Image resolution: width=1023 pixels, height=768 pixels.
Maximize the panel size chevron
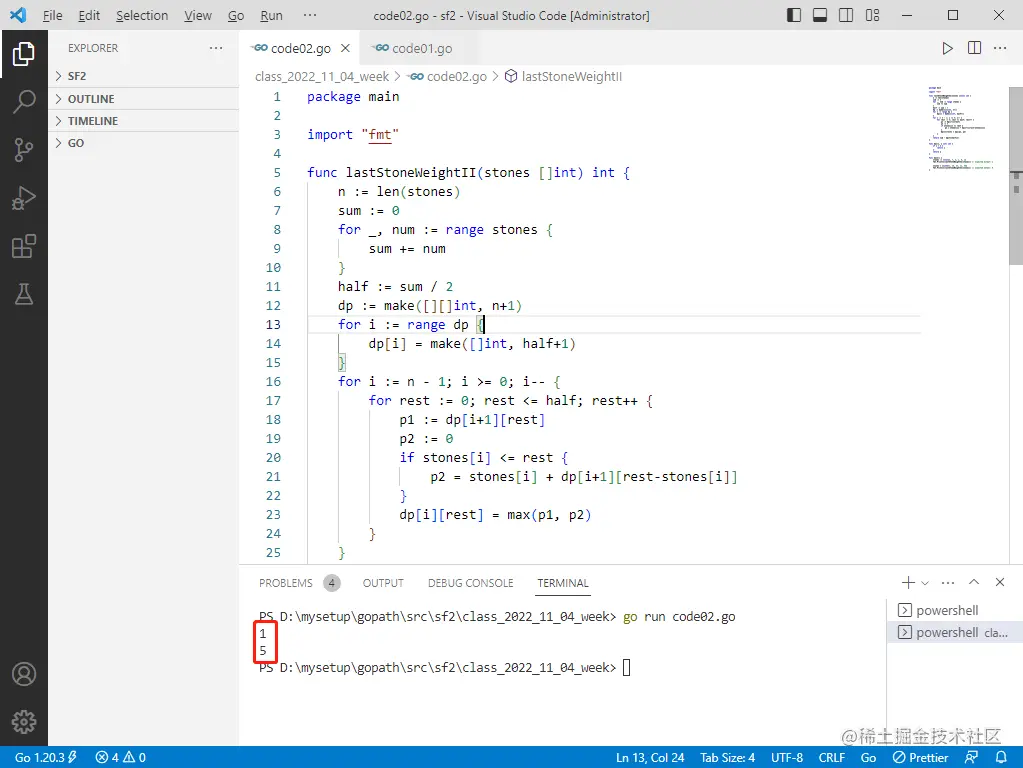tap(974, 582)
